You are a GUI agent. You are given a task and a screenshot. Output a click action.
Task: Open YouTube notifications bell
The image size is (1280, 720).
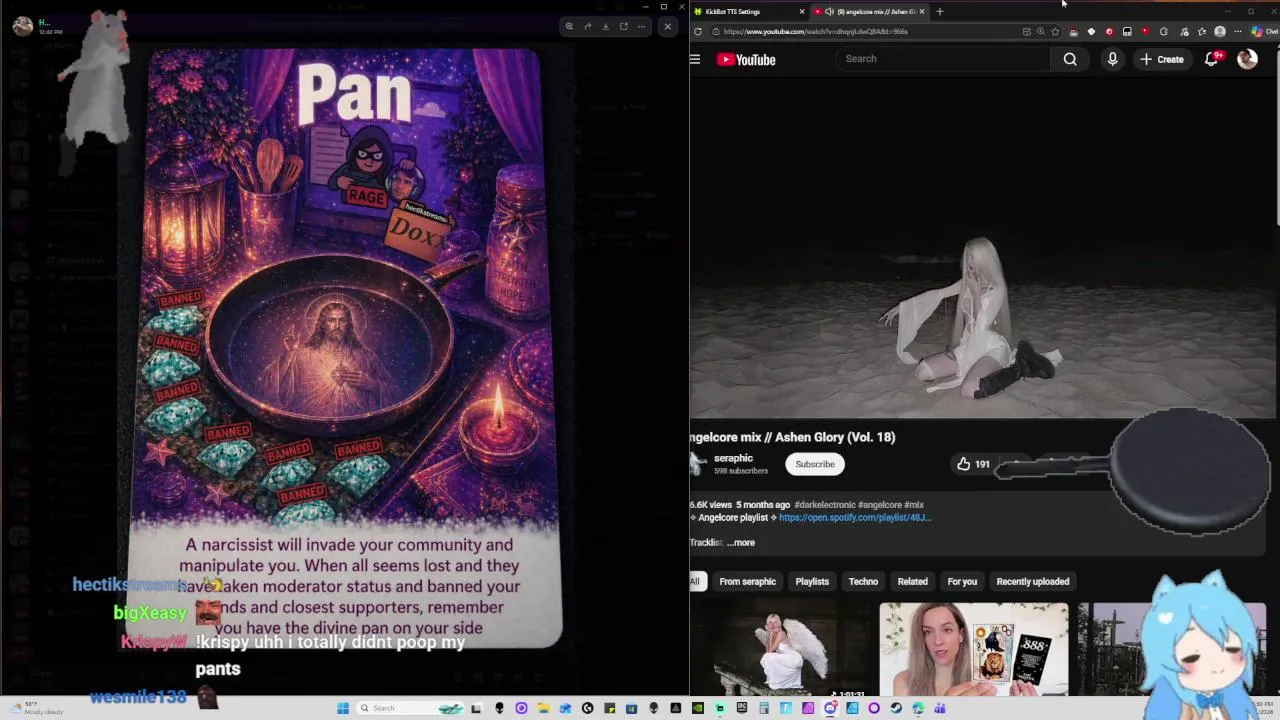click(1212, 59)
